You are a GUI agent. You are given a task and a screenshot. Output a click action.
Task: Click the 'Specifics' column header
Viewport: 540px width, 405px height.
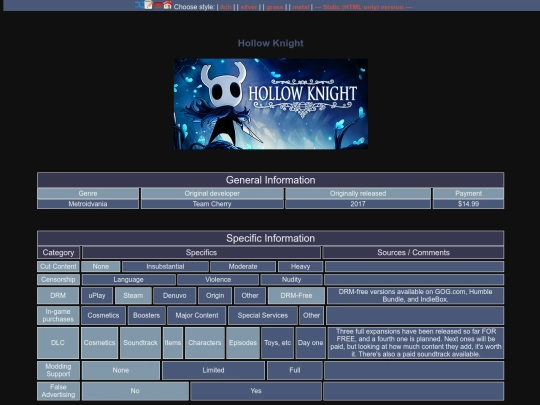point(201,252)
